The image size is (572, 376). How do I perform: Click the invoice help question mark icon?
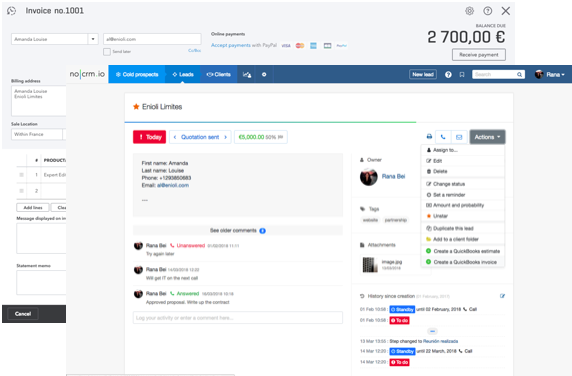tap(487, 11)
